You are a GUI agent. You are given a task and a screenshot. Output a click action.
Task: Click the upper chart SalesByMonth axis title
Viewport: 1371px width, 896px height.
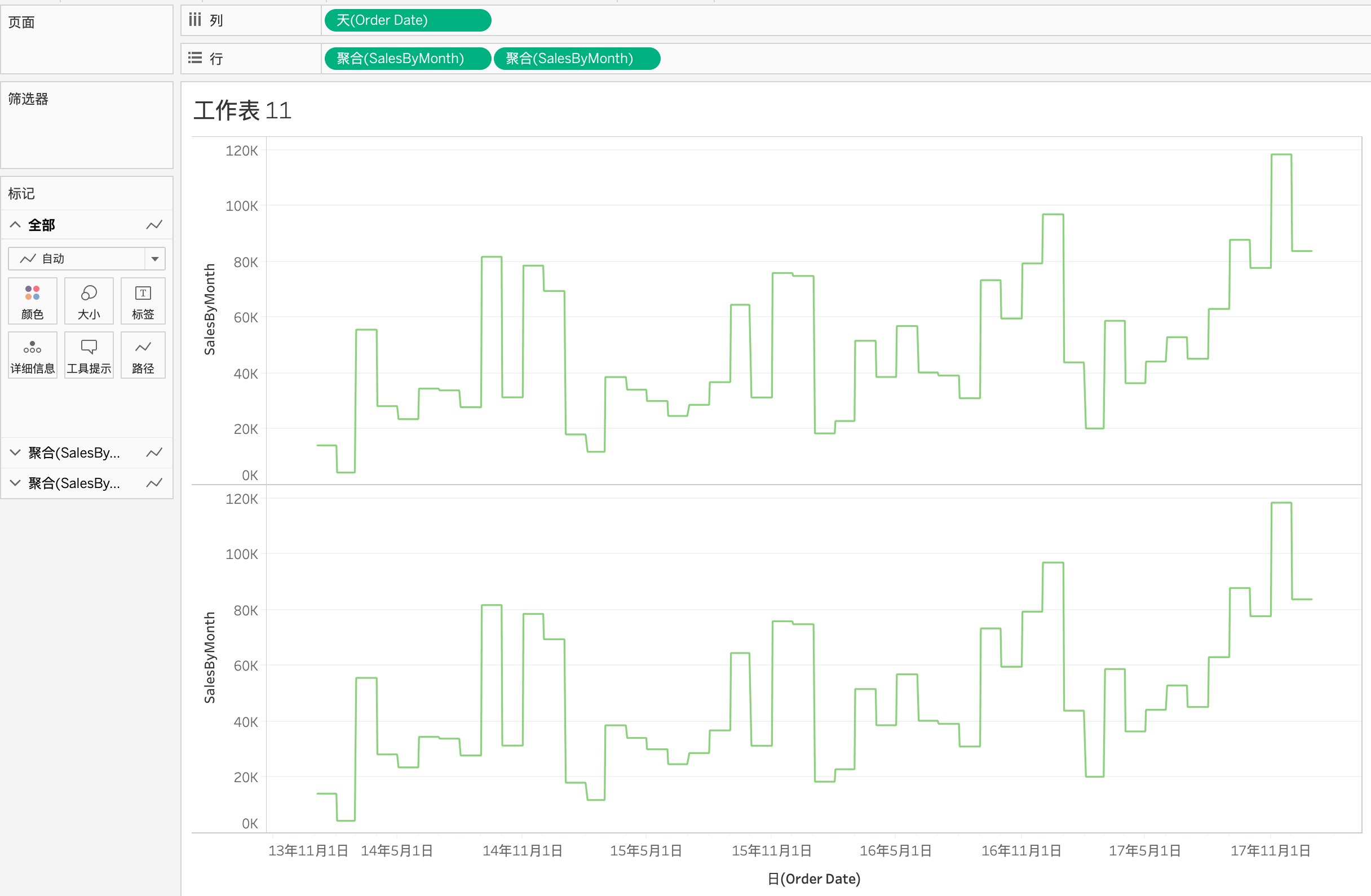[210, 309]
